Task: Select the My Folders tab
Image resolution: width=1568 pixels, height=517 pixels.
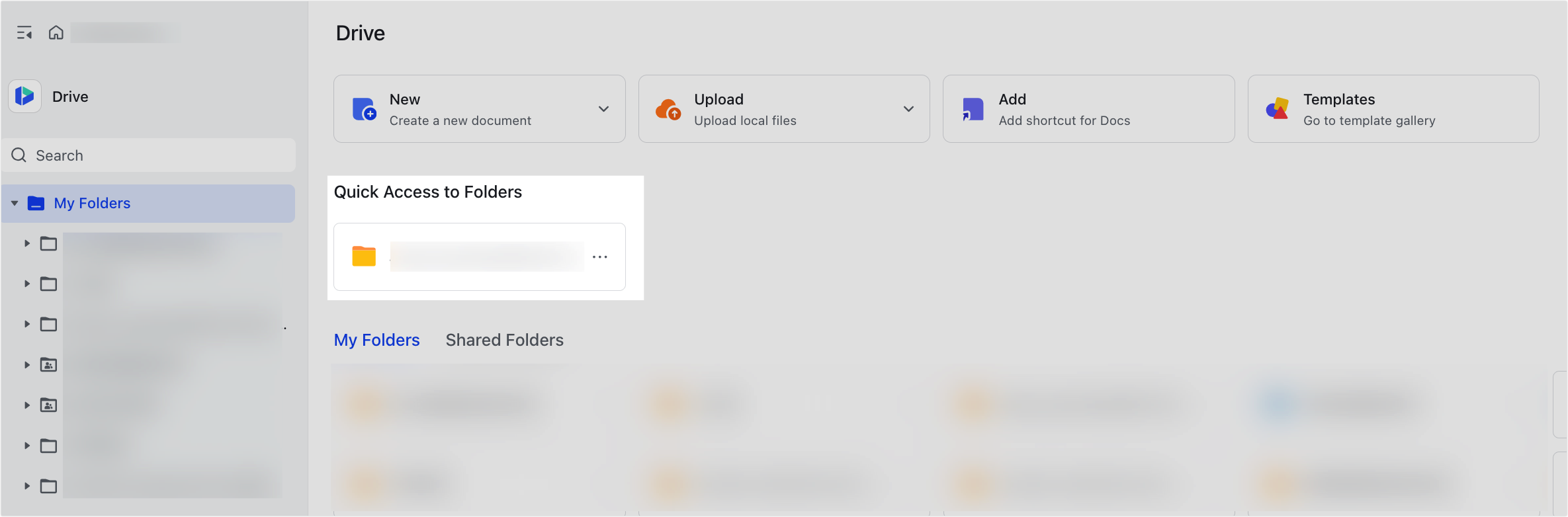Action: [376, 339]
